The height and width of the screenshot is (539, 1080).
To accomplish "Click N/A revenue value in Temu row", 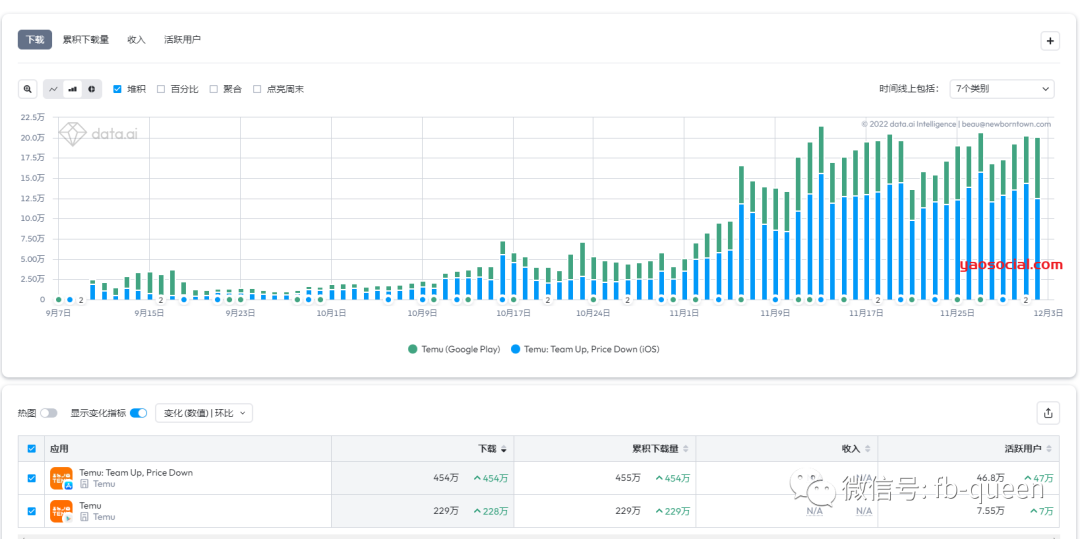I will click(x=815, y=511).
